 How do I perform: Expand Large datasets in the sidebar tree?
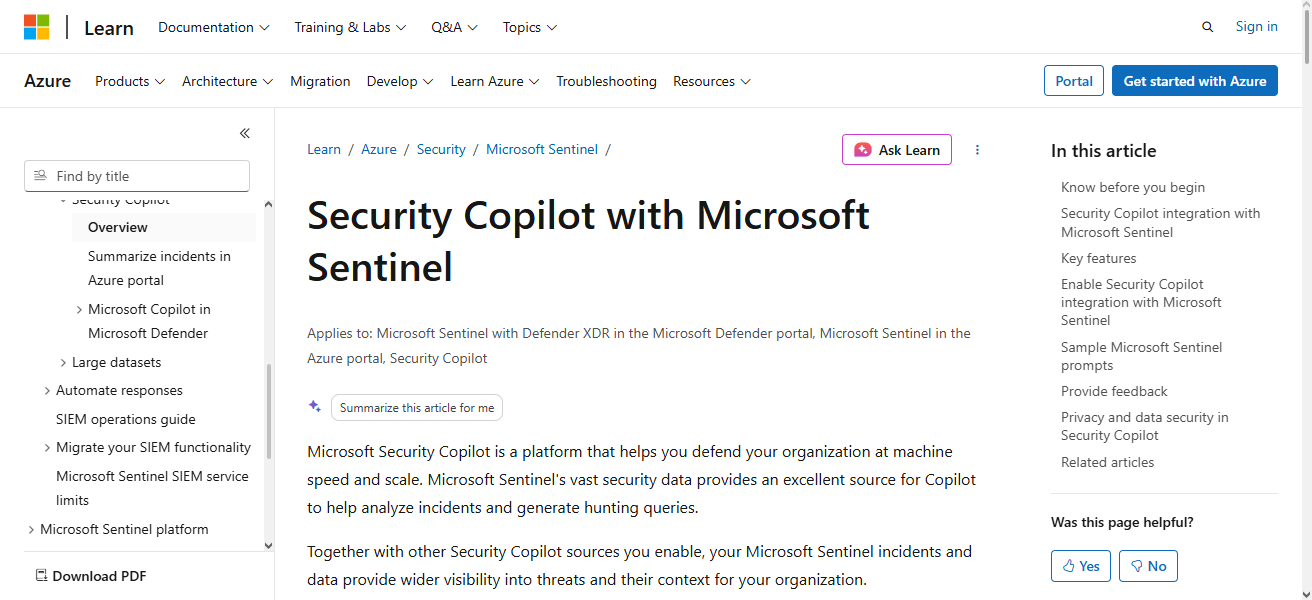point(63,361)
